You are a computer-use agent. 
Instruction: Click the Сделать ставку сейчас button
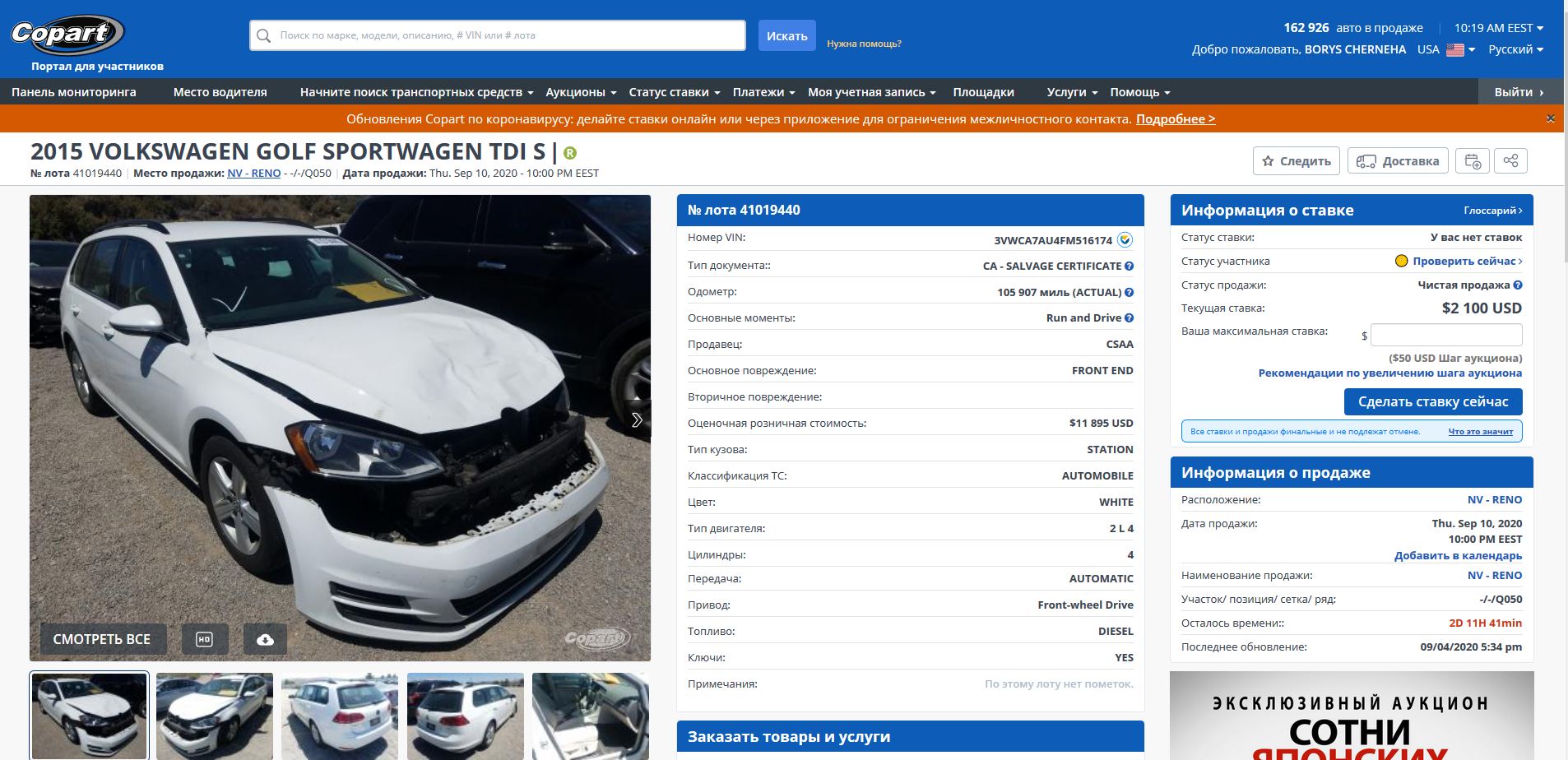(x=1433, y=401)
